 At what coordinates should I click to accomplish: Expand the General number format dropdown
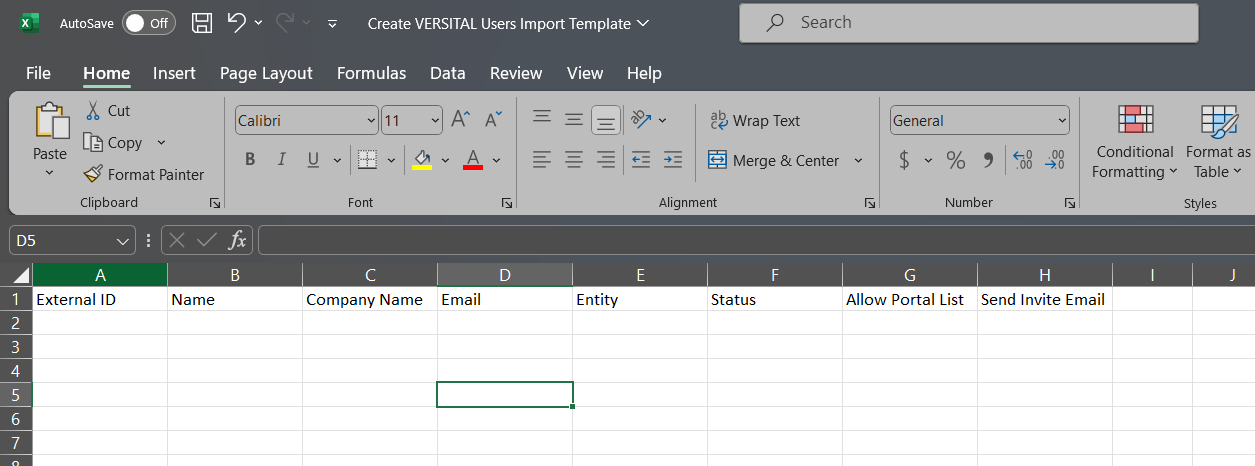1061,121
